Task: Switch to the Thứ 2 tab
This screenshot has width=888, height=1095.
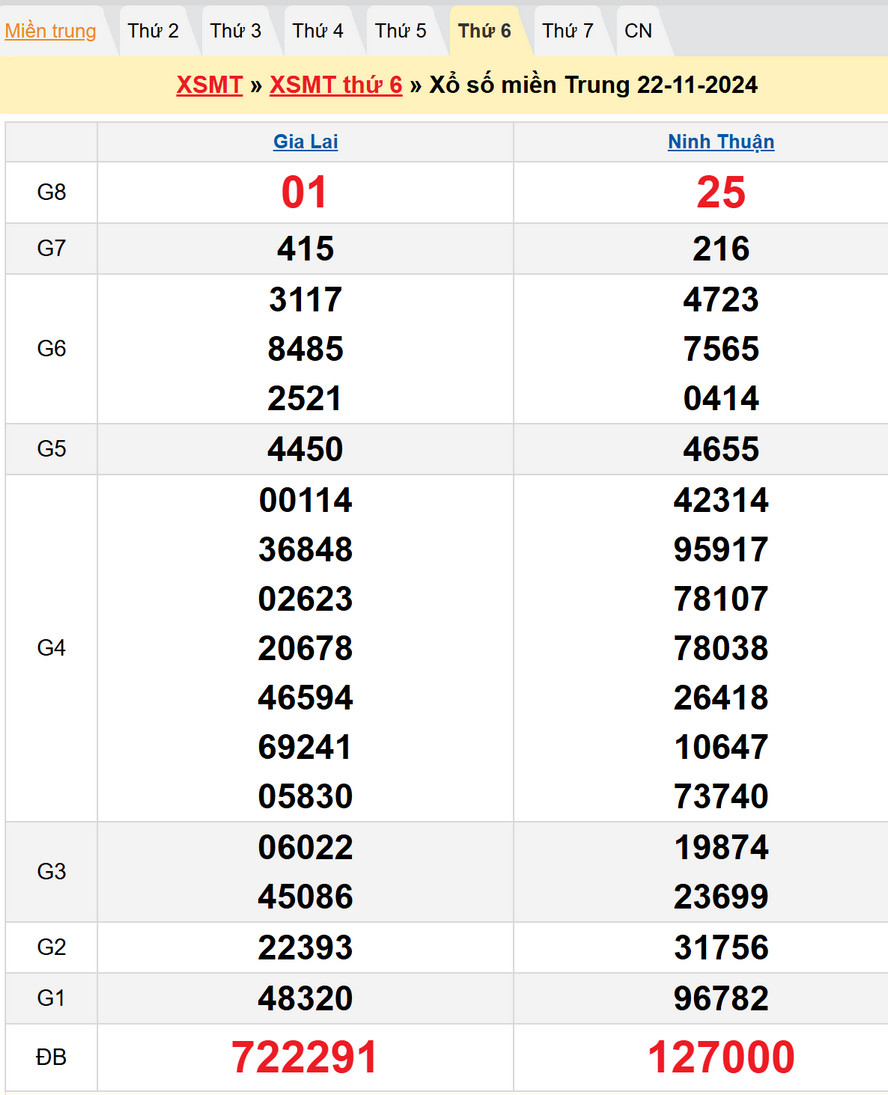Action: [153, 31]
